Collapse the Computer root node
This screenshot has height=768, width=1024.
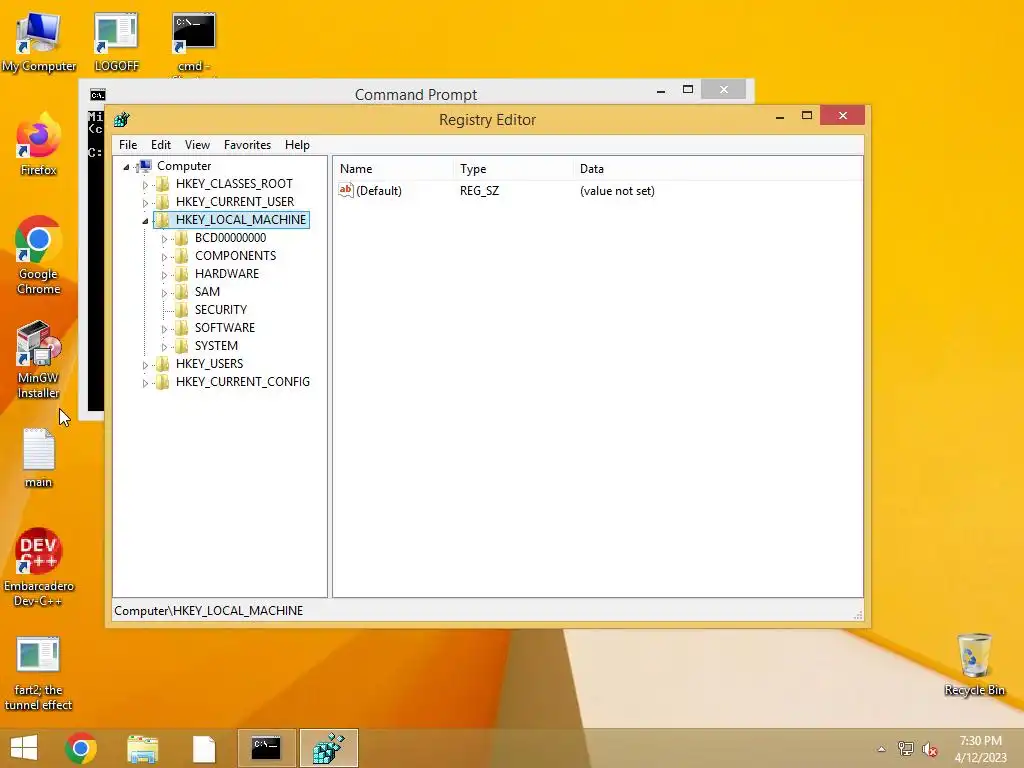(126, 167)
